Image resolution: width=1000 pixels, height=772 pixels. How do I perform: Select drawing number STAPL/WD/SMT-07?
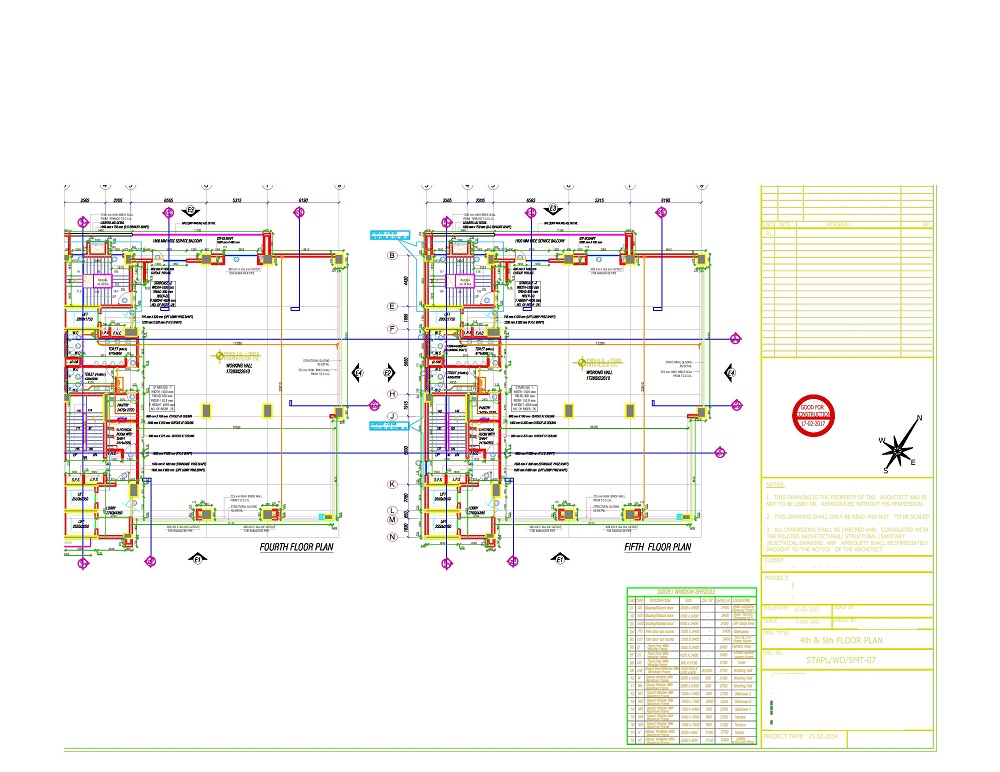[x=847, y=660]
